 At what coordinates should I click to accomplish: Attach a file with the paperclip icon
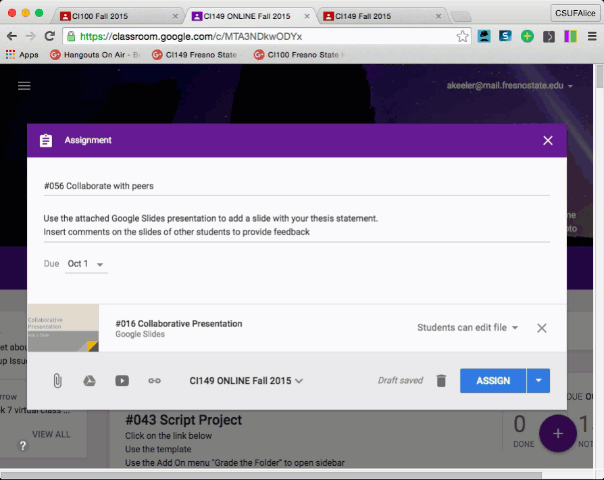58,381
